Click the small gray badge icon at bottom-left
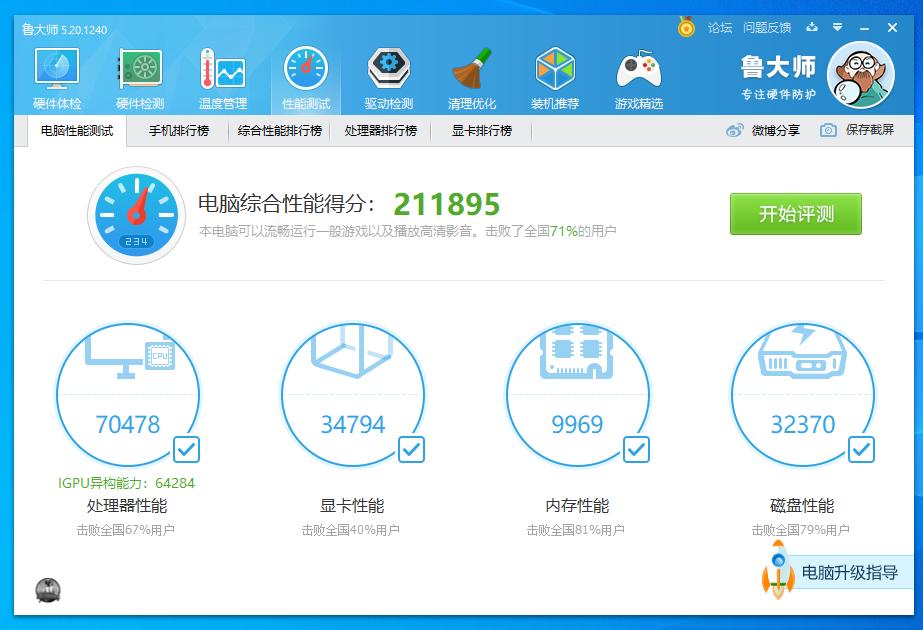 (x=48, y=590)
